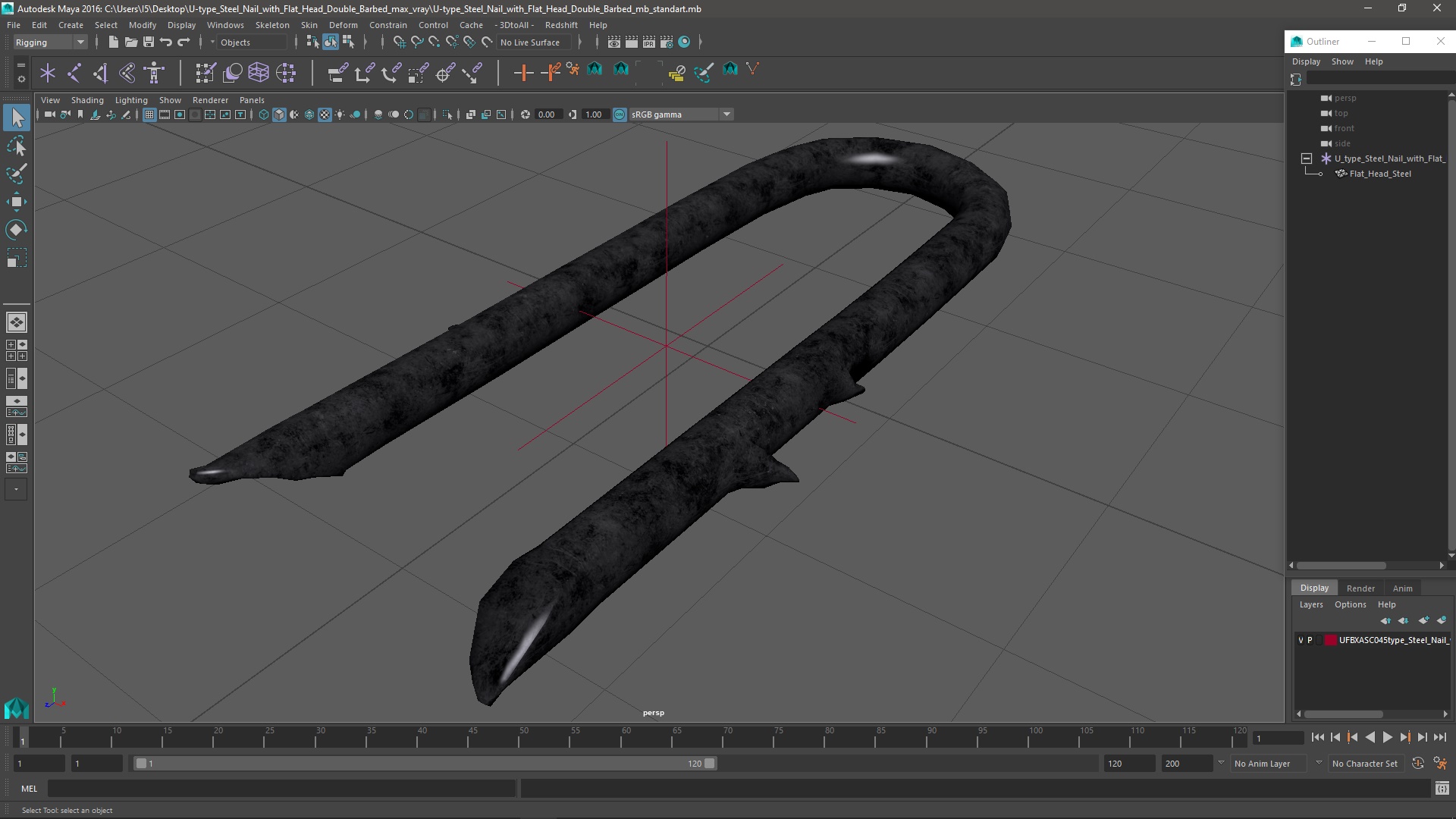
Task: Switch to the Render layer tab
Action: coord(1360,588)
